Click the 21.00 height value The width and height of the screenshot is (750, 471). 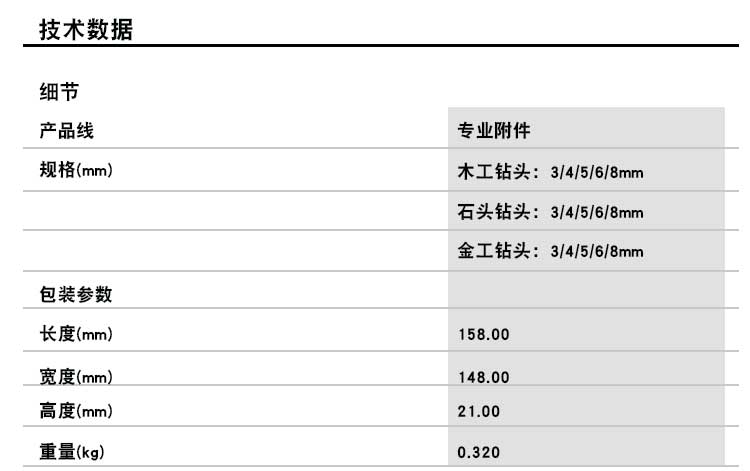pyautogui.click(x=479, y=411)
